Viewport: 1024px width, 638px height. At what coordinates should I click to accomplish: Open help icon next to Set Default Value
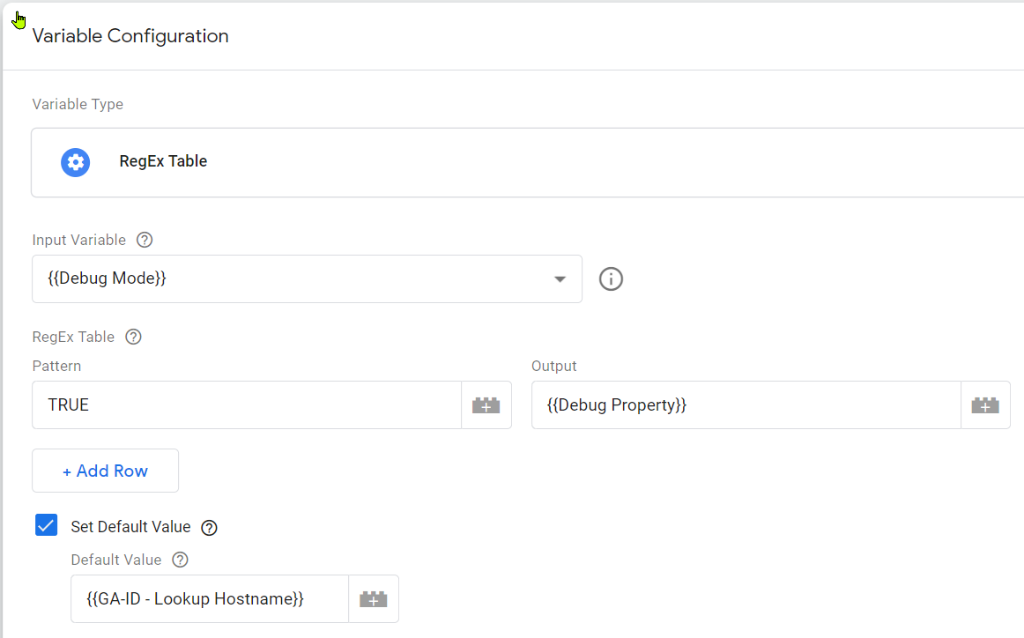click(209, 527)
